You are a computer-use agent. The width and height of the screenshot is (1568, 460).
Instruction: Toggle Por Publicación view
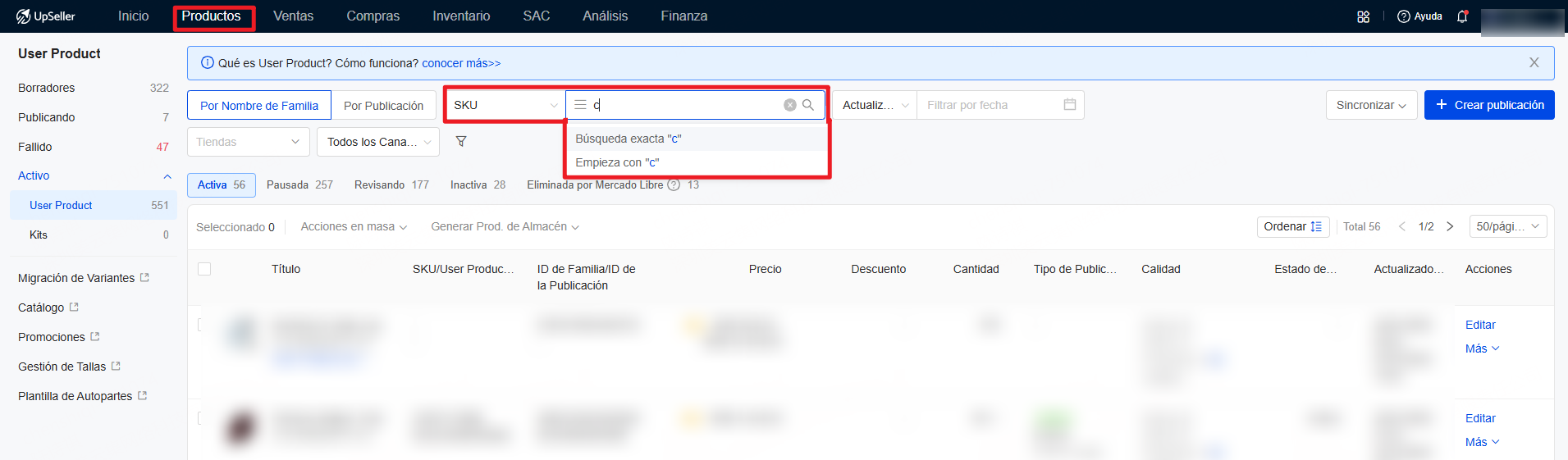[383, 106]
